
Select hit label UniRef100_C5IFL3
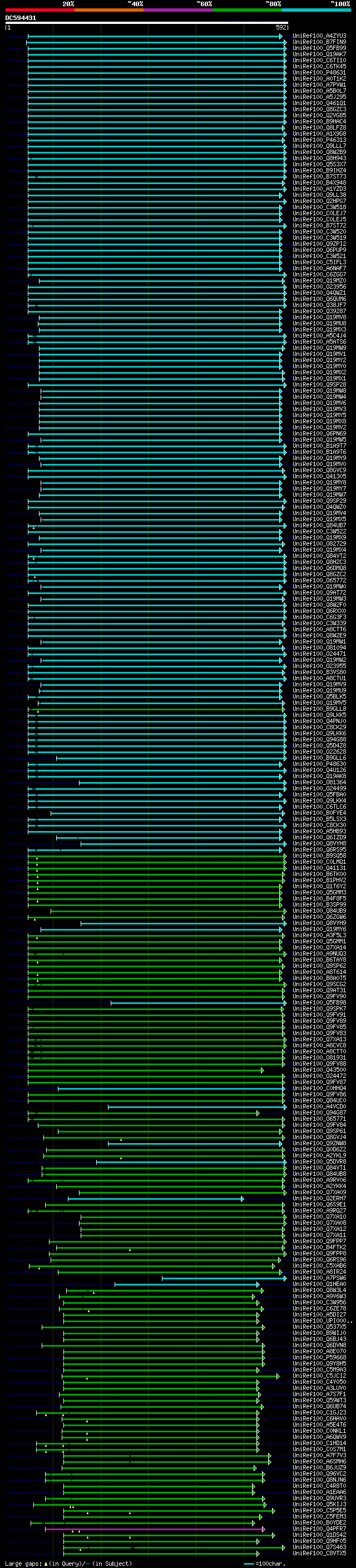[x=319, y=263]
